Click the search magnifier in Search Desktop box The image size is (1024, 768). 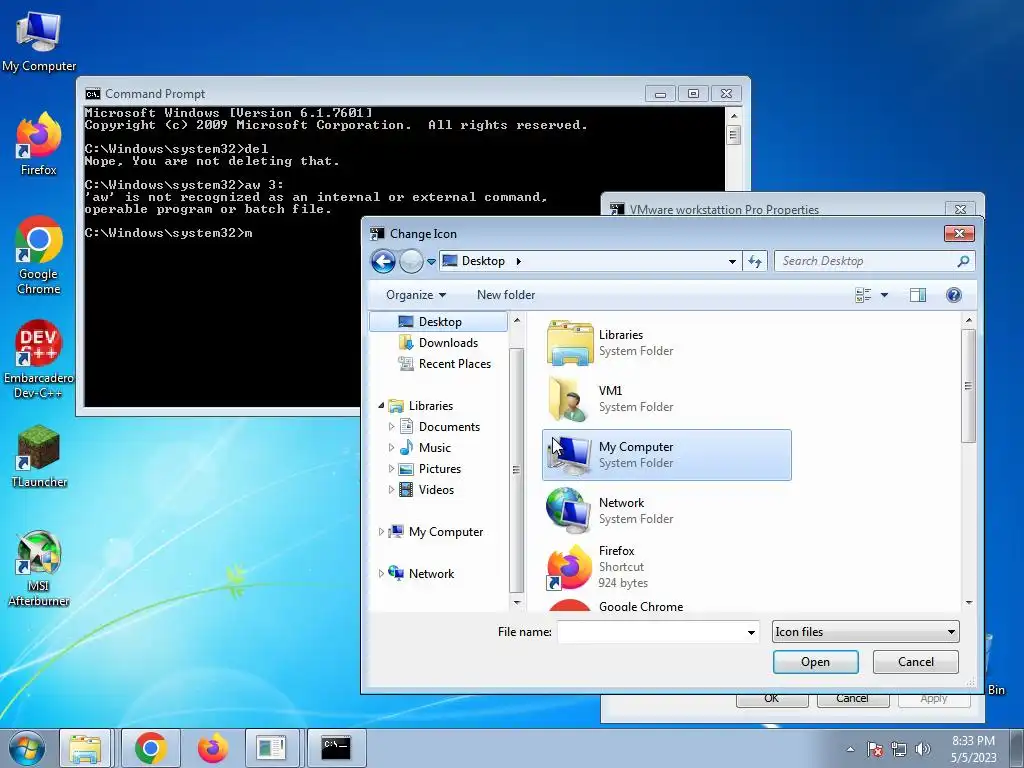point(963,261)
